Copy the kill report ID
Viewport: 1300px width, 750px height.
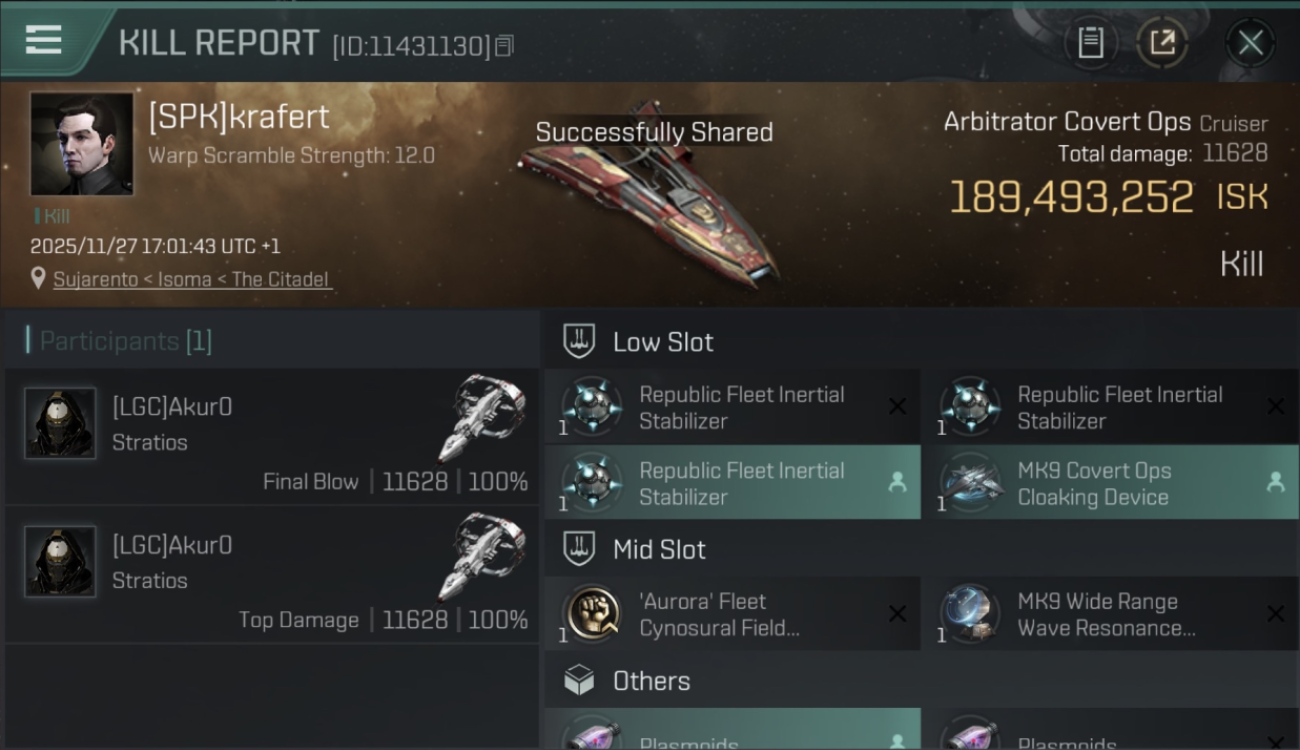click(504, 45)
